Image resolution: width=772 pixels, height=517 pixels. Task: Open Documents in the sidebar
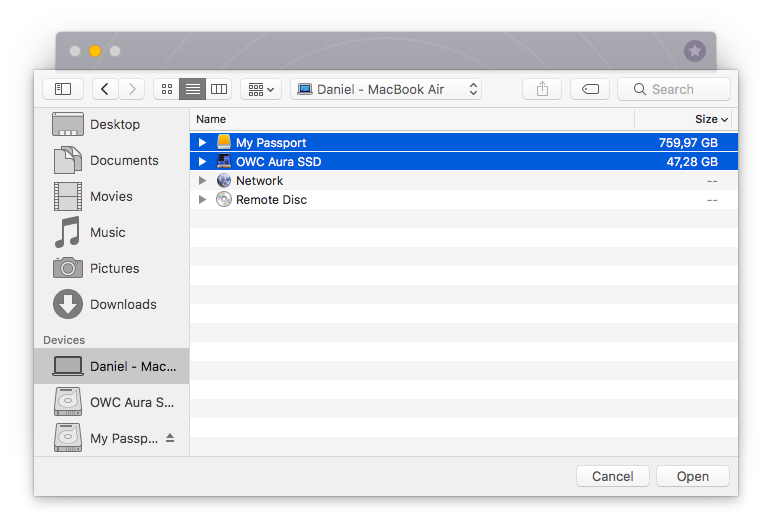112,160
